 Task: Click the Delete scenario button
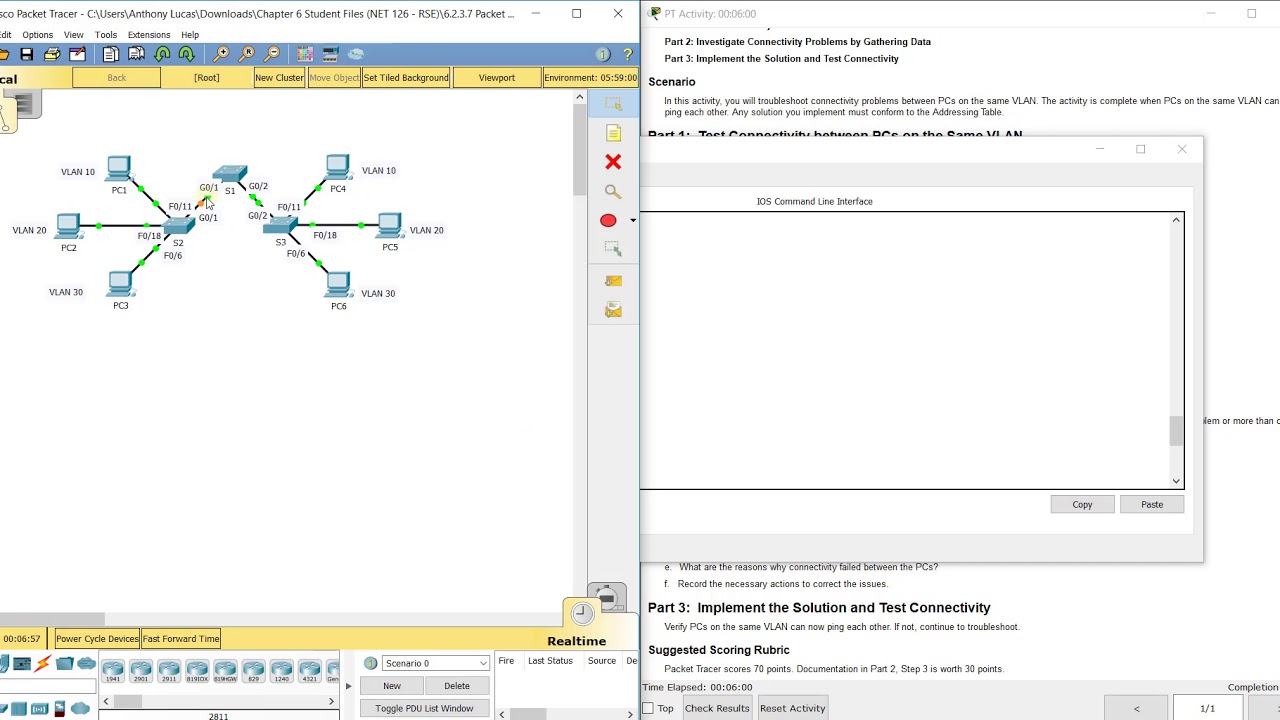point(457,686)
